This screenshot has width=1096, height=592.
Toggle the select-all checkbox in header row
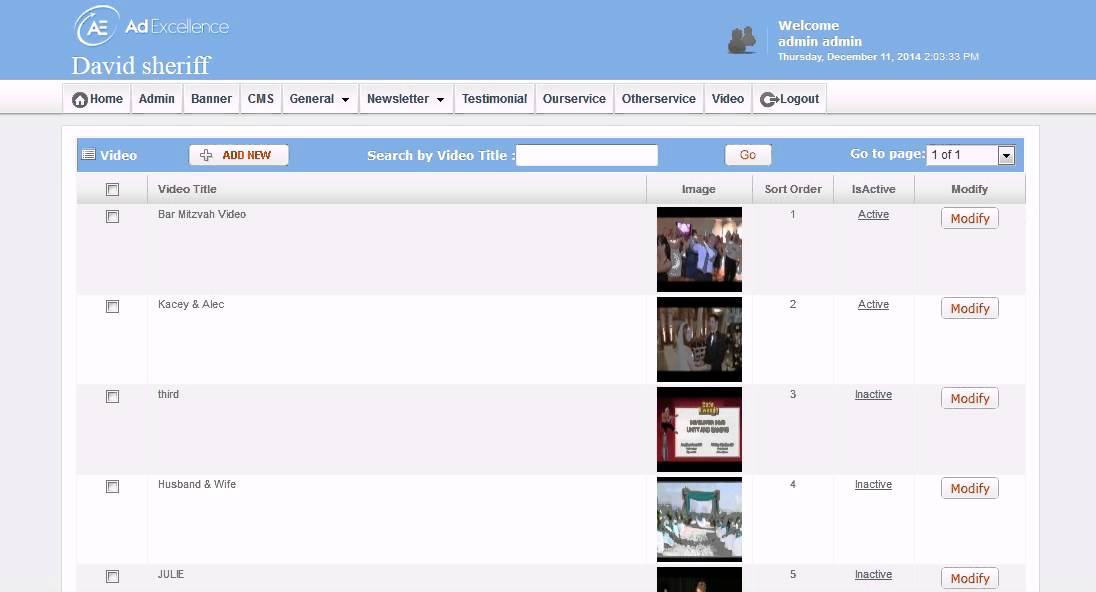tap(113, 189)
